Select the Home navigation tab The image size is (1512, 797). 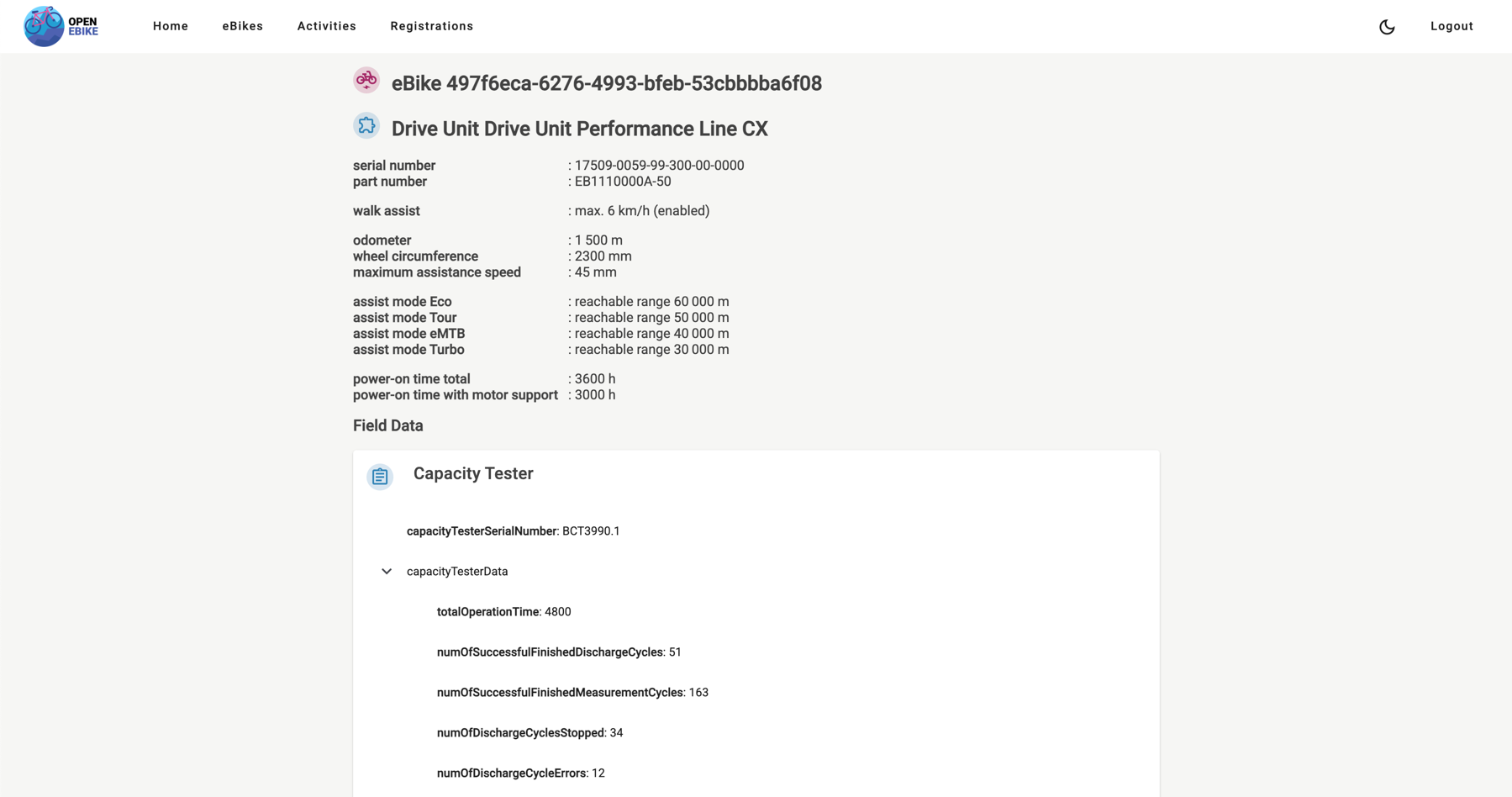click(171, 26)
